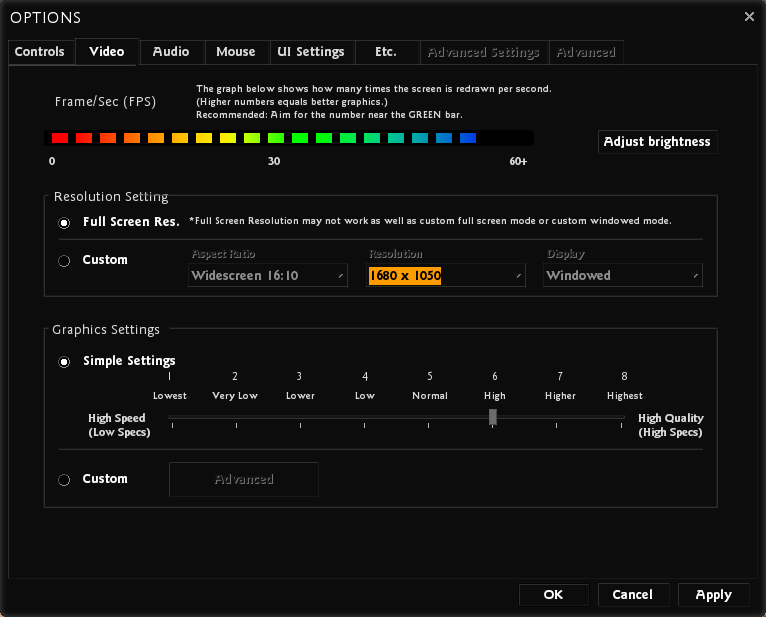This screenshot has height=617, width=766.
Task: Click the first red FPS bar segment
Action: [x=60, y=138]
